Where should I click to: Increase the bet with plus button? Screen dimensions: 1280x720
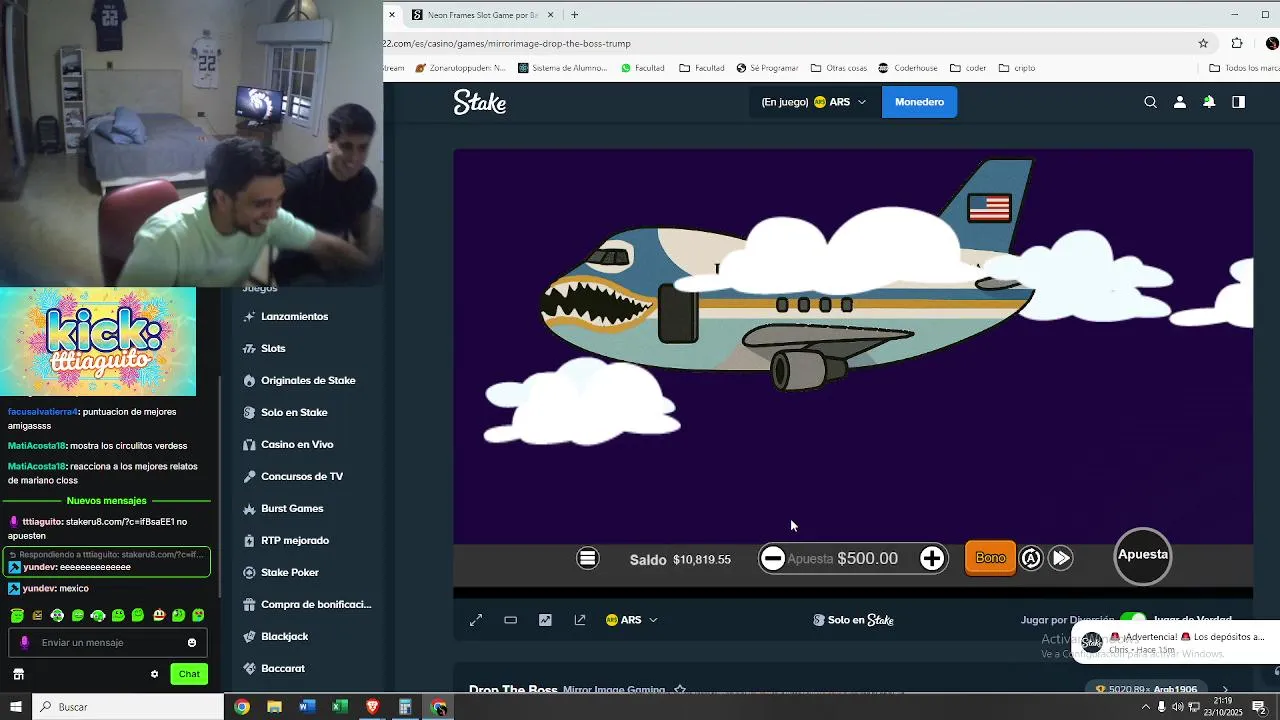[932, 558]
